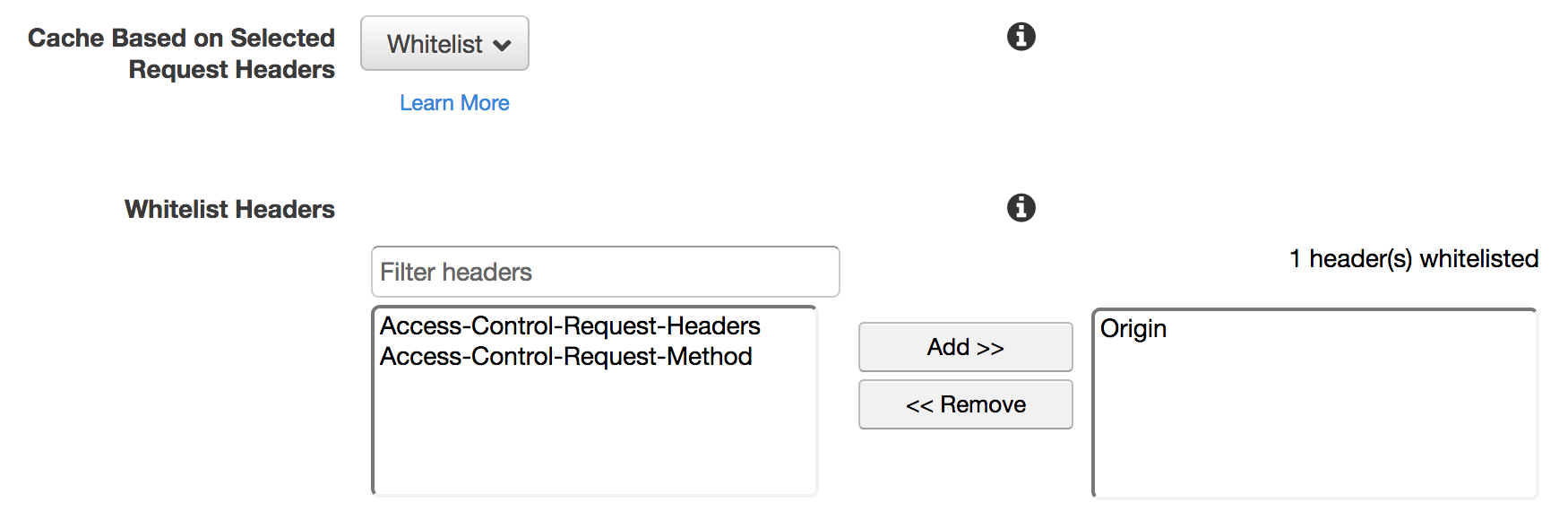
Task: Click the 'Request Headers' label line
Action: pyautogui.click(x=231, y=70)
